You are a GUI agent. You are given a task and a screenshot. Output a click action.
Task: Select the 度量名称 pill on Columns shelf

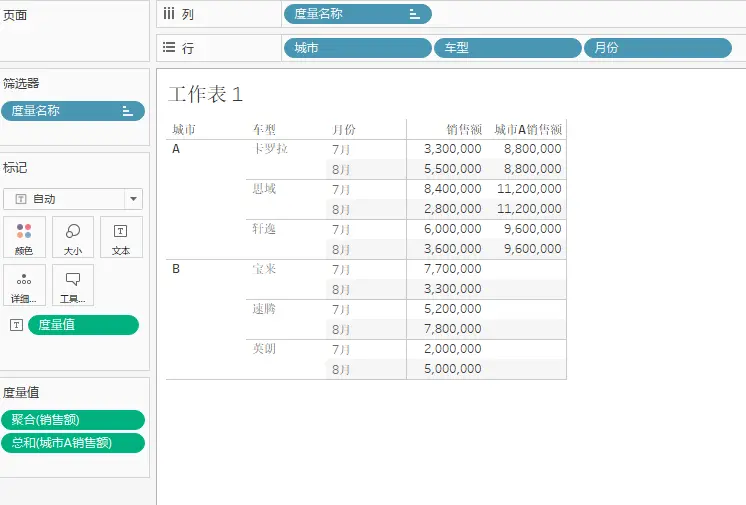[x=357, y=14]
